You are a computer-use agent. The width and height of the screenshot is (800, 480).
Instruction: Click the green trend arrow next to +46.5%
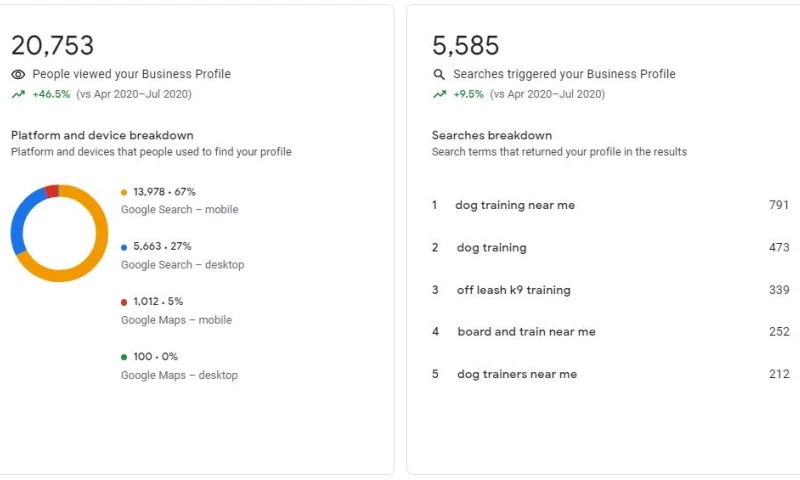click(18, 94)
